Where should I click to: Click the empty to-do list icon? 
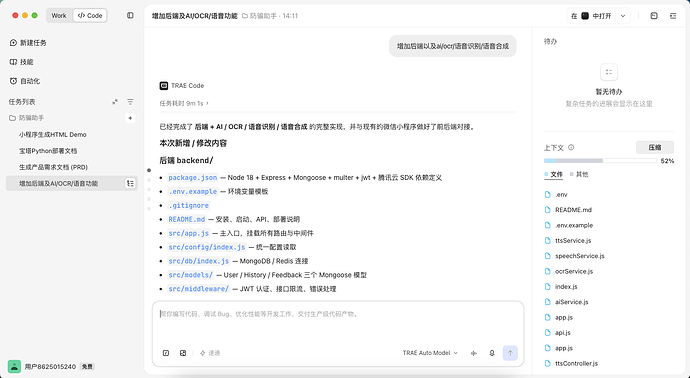click(609, 72)
